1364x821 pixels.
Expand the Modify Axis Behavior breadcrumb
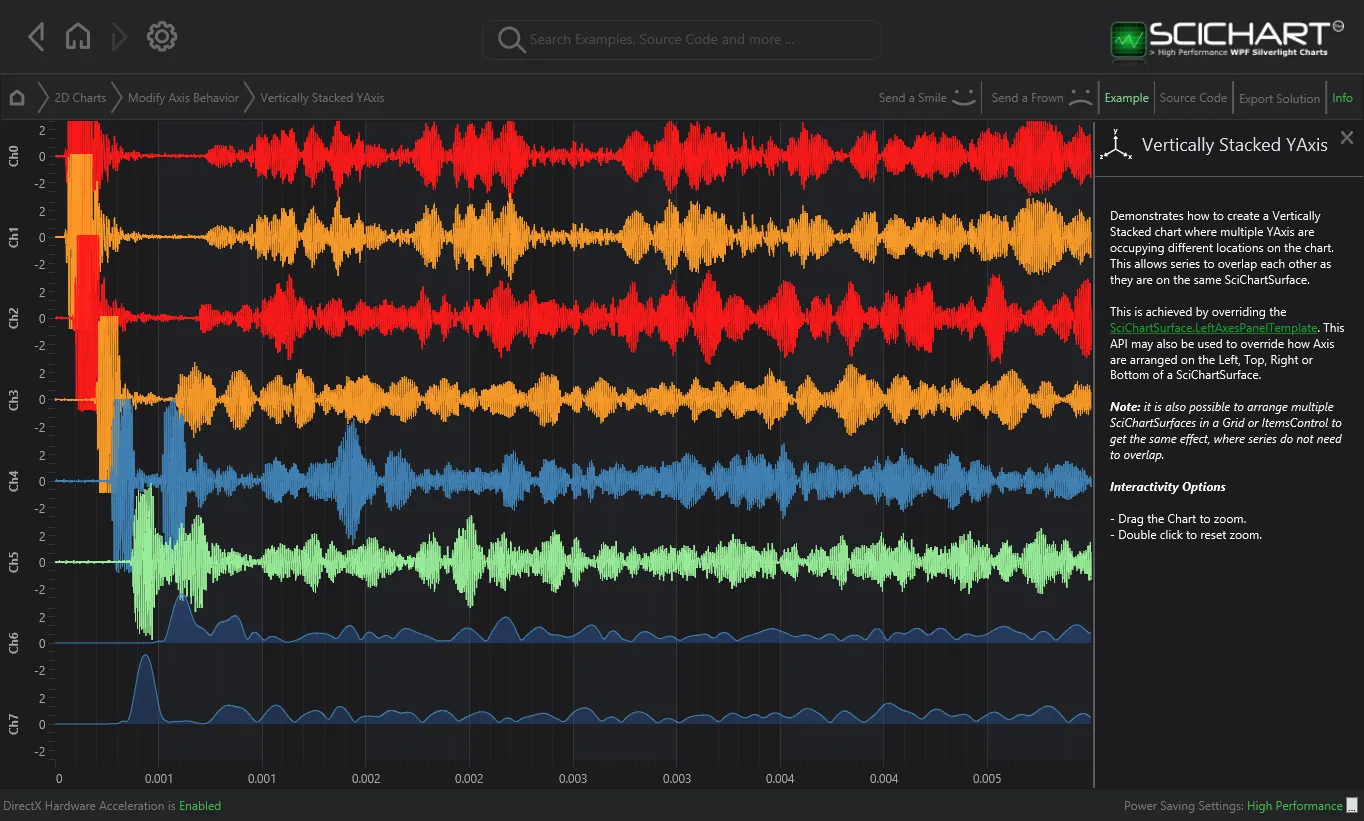coord(183,98)
